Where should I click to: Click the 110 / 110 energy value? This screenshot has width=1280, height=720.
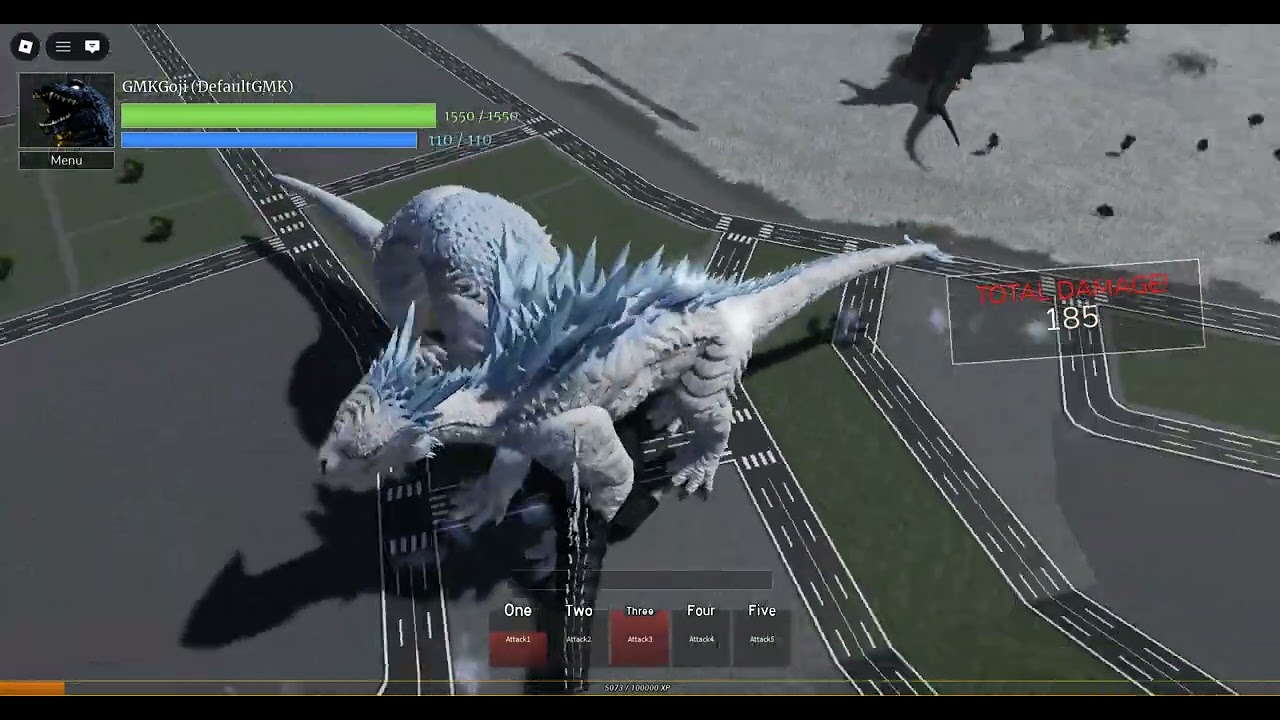[x=460, y=140]
